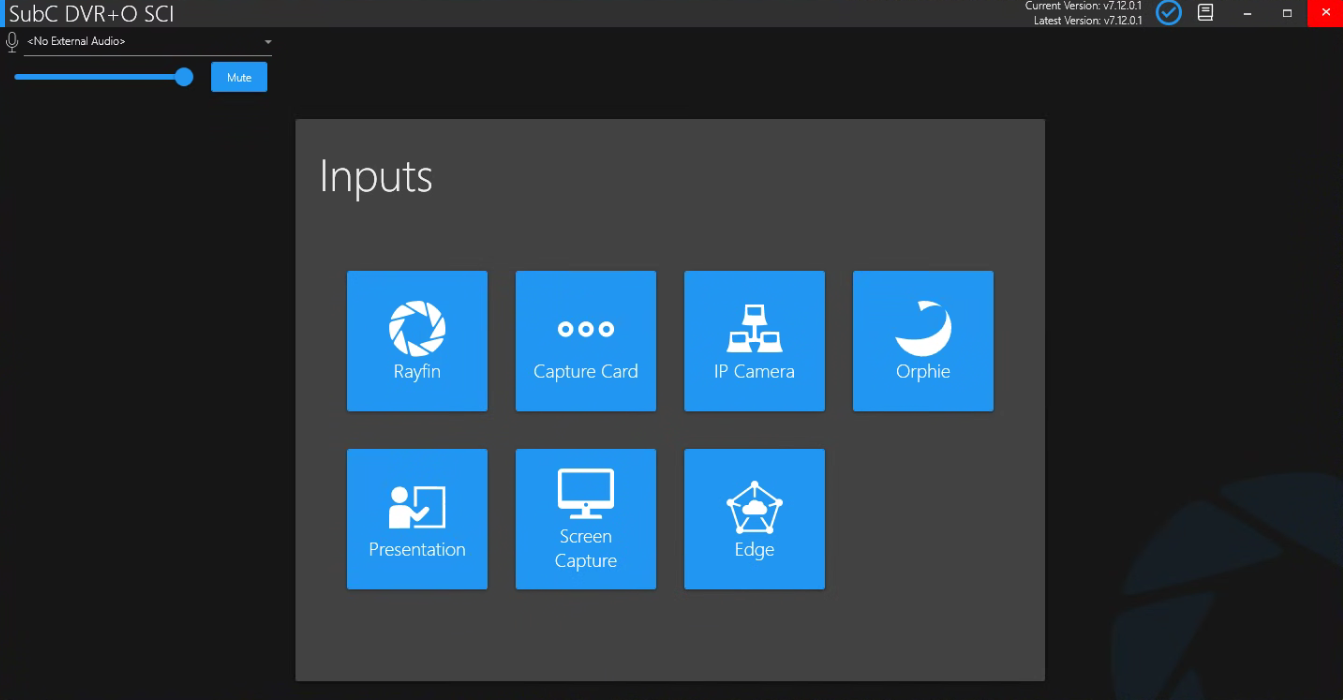Click the No External Audio combo box
Viewport: 1343px width, 700px height.
[x=148, y=42]
